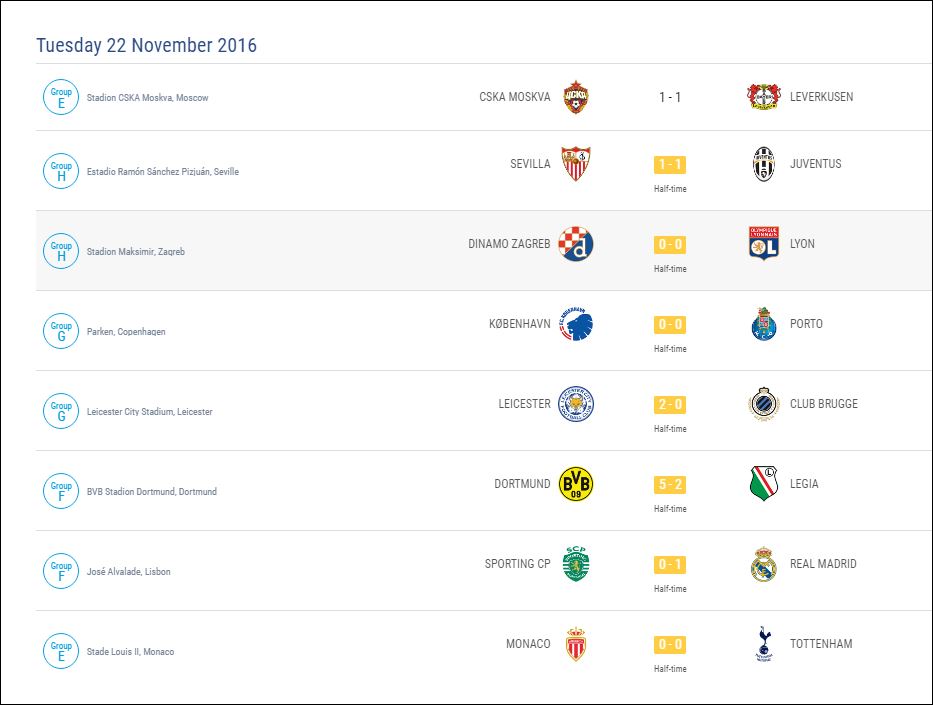Click the Dinamo Zagreb club crest
Screen dimensions: 933x705
[x=575, y=244]
